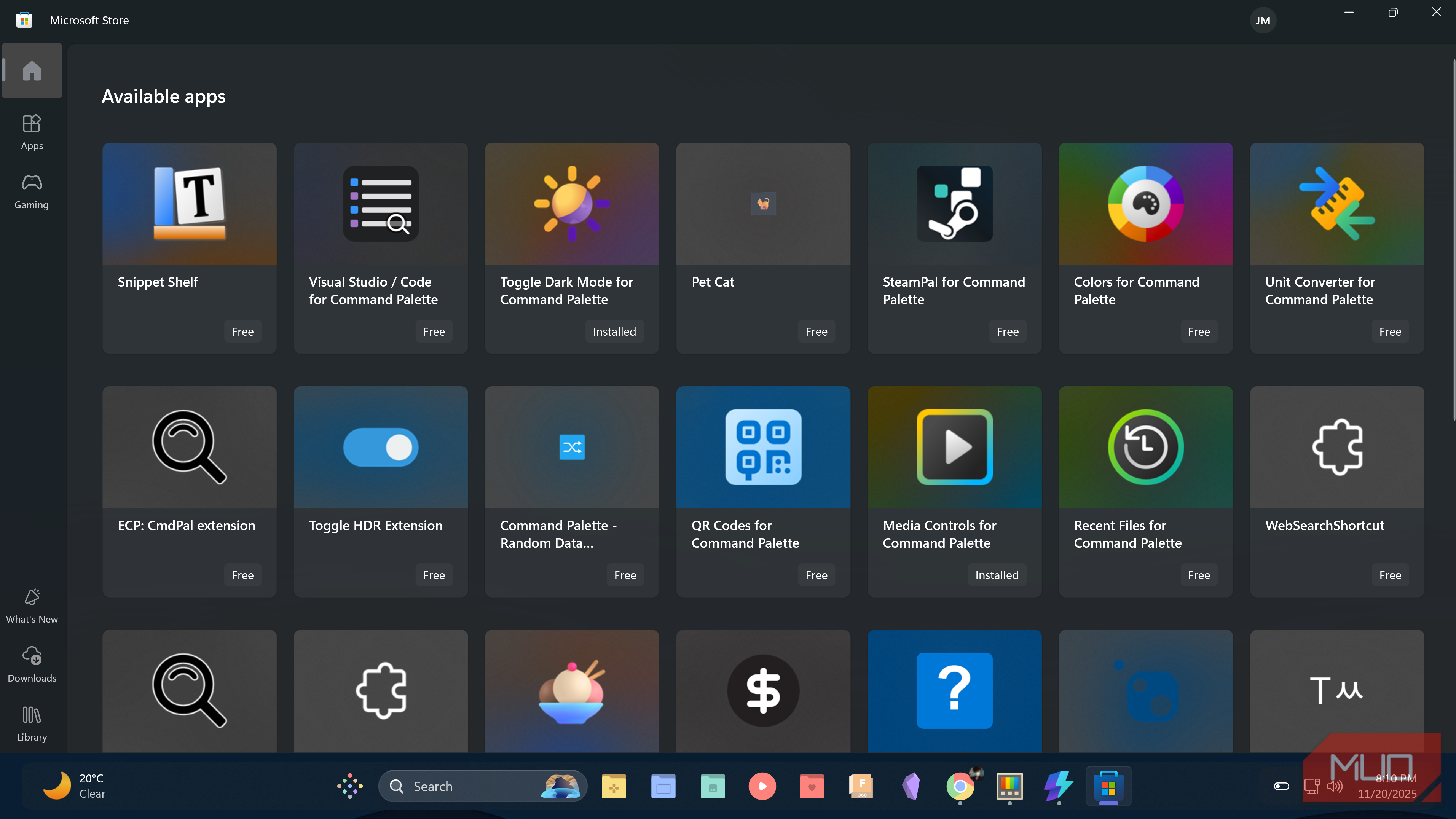
Task: Open Unit Converter app icon
Action: 1337,204
